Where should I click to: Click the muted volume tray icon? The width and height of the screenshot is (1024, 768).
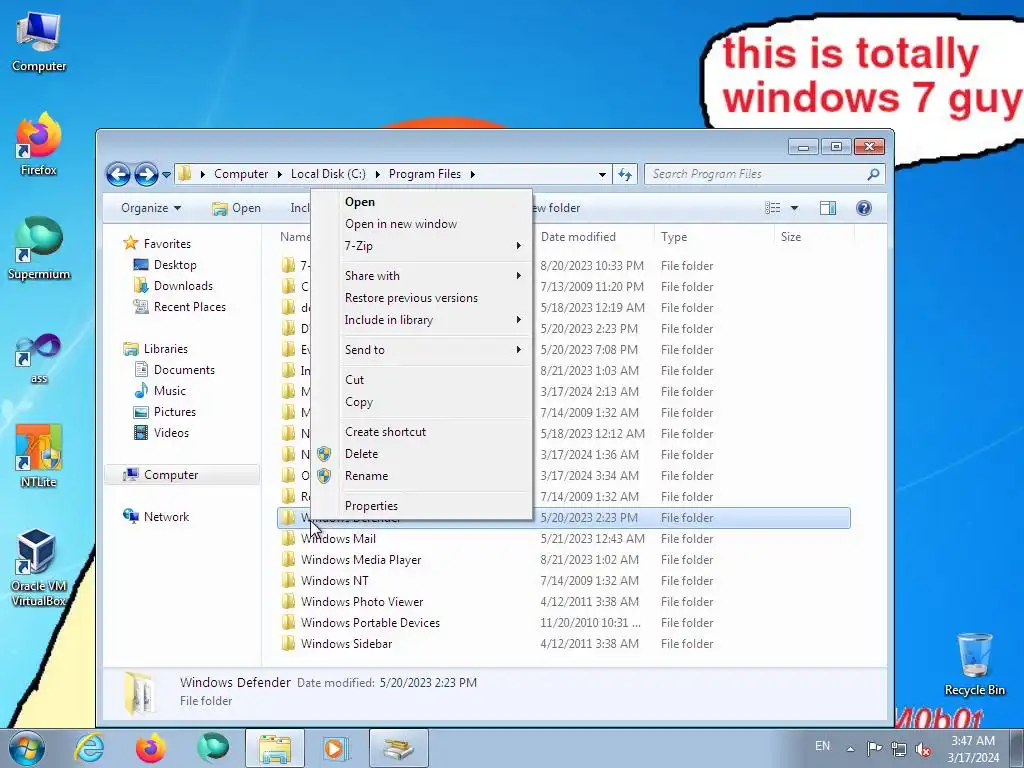click(923, 748)
